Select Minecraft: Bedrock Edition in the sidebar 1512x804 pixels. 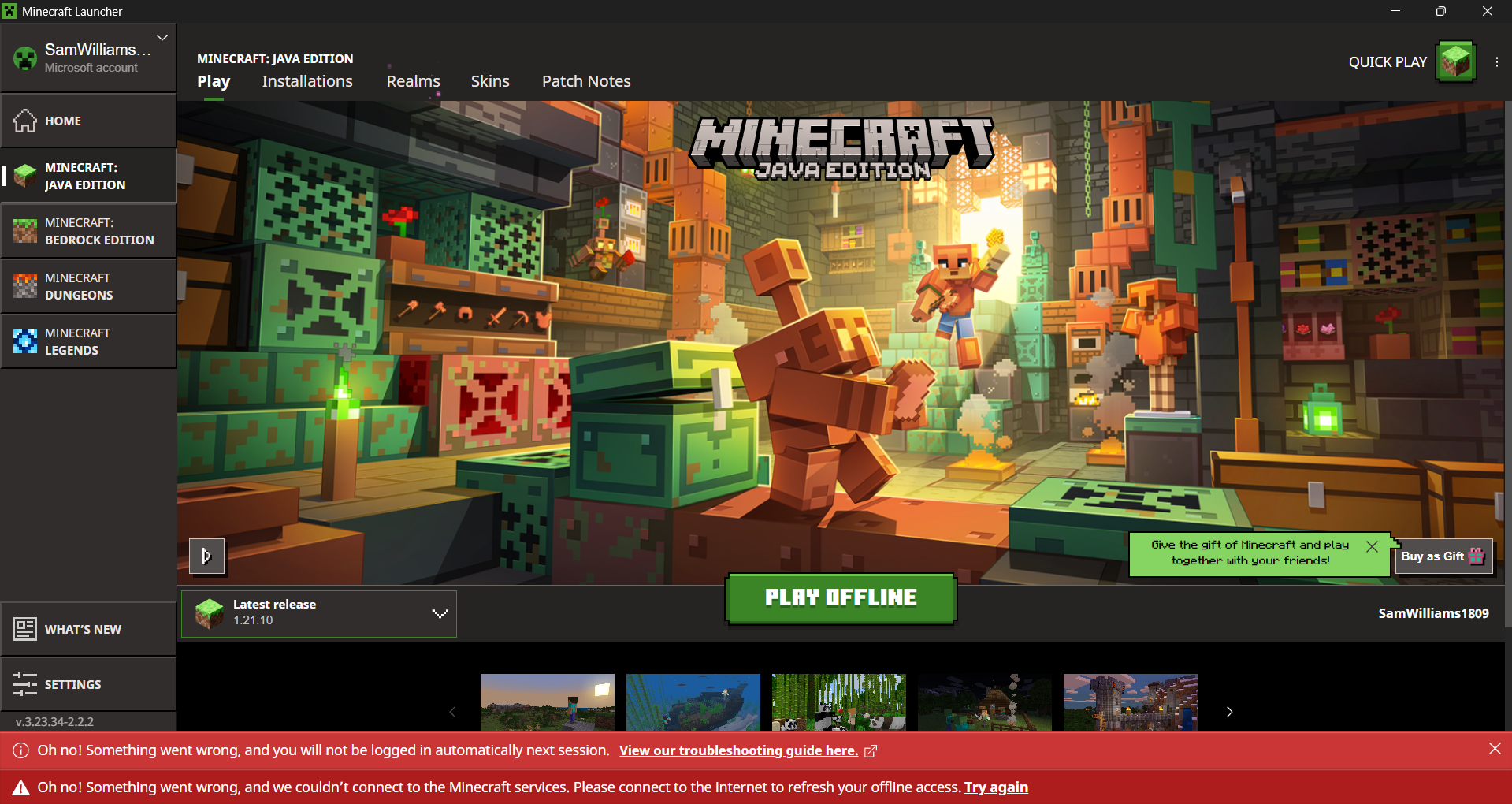(88, 231)
